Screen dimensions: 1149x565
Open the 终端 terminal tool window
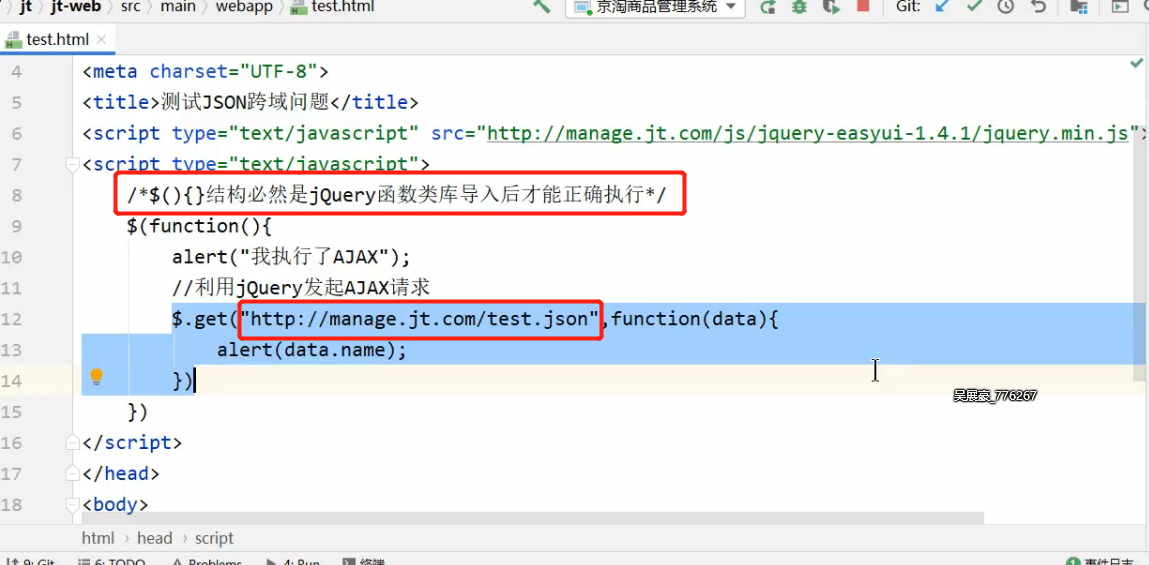pyautogui.click(x=364, y=561)
